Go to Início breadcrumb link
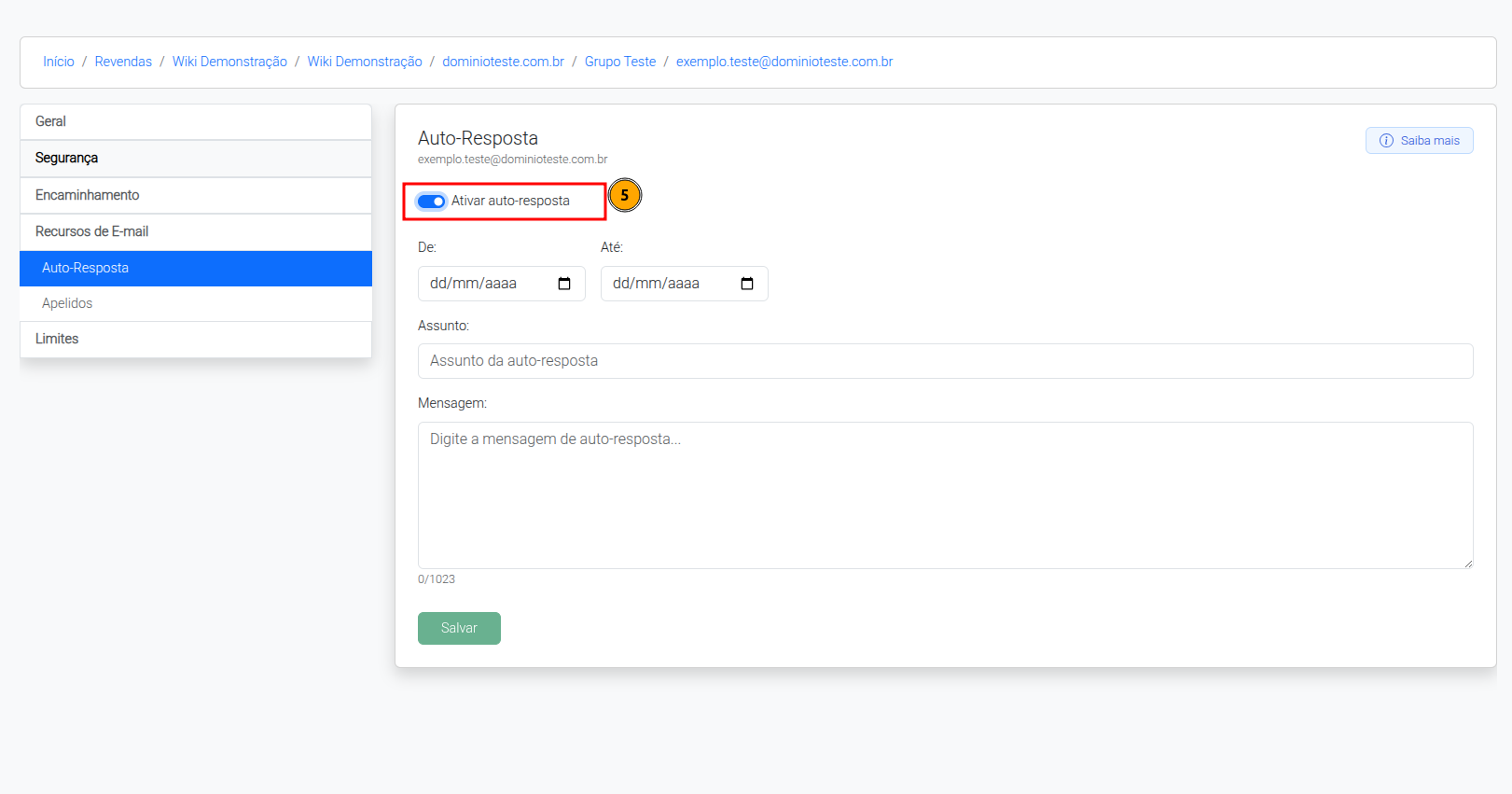This screenshot has height=794, width=1512. (59, 62)
